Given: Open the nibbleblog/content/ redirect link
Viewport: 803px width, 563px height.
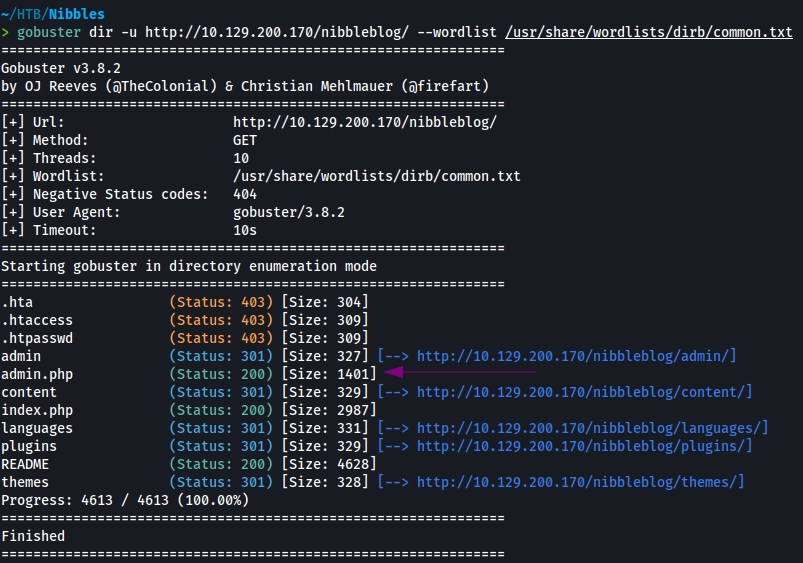Looking at the screenshot, I should point(584,392).
